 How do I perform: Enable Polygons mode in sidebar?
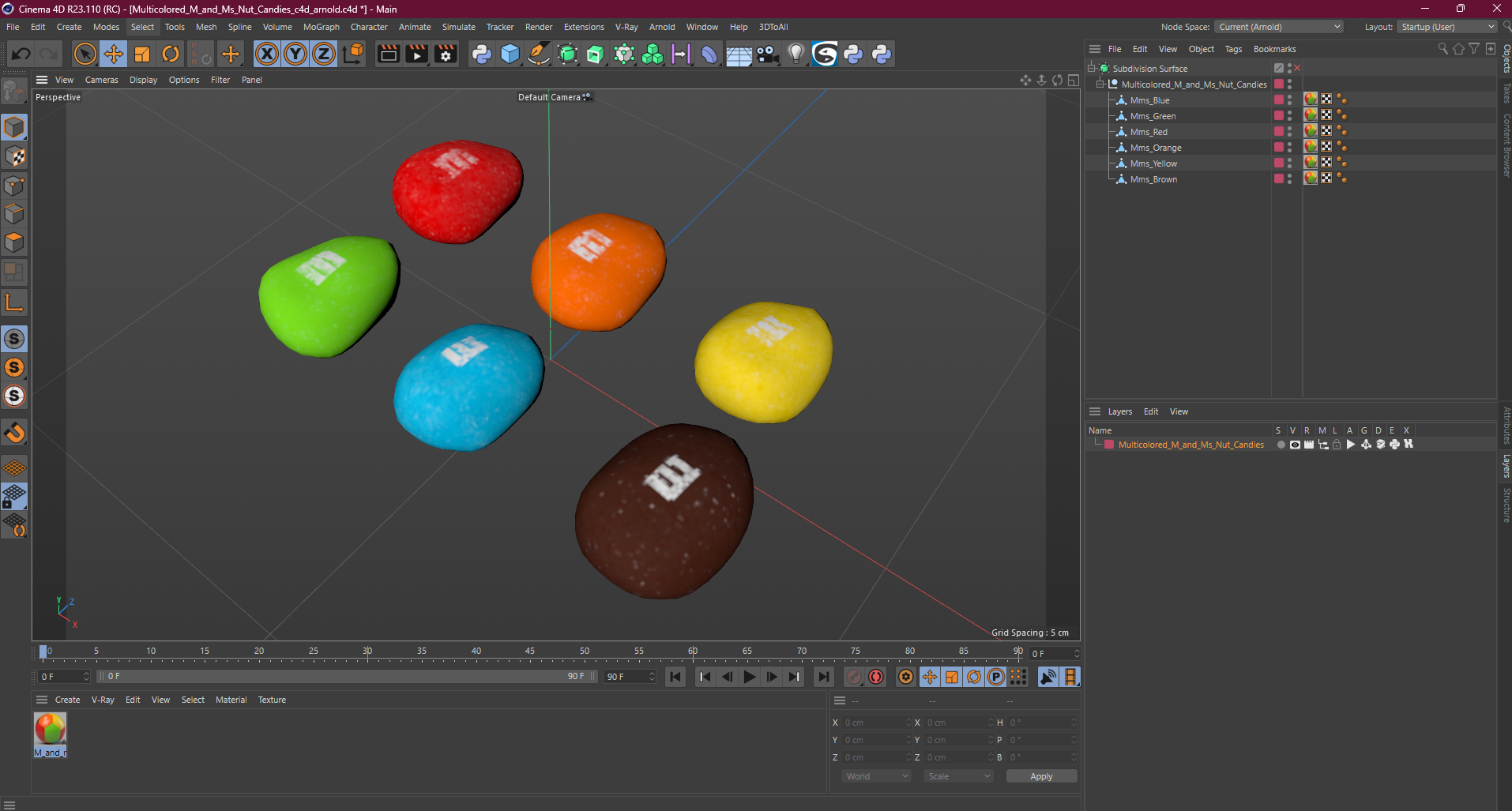[x=14, y=242]
